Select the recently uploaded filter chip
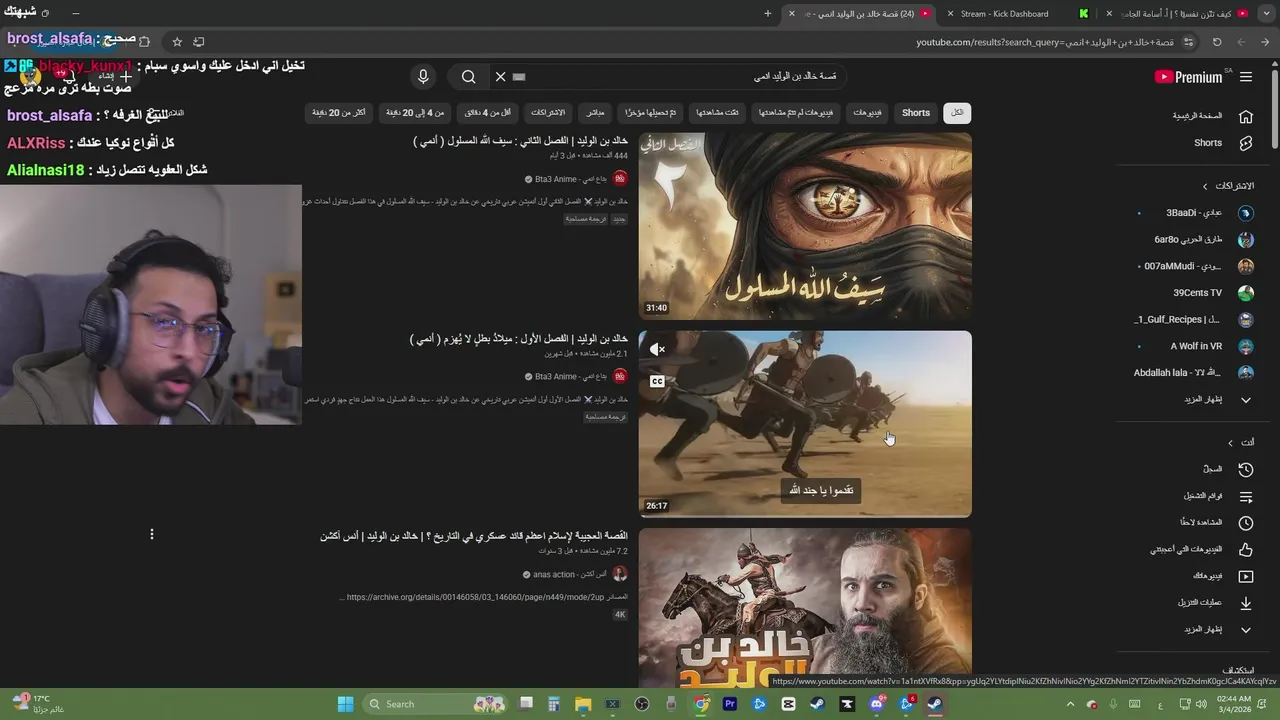The image size is (1280, 720). tap(651, 113)
